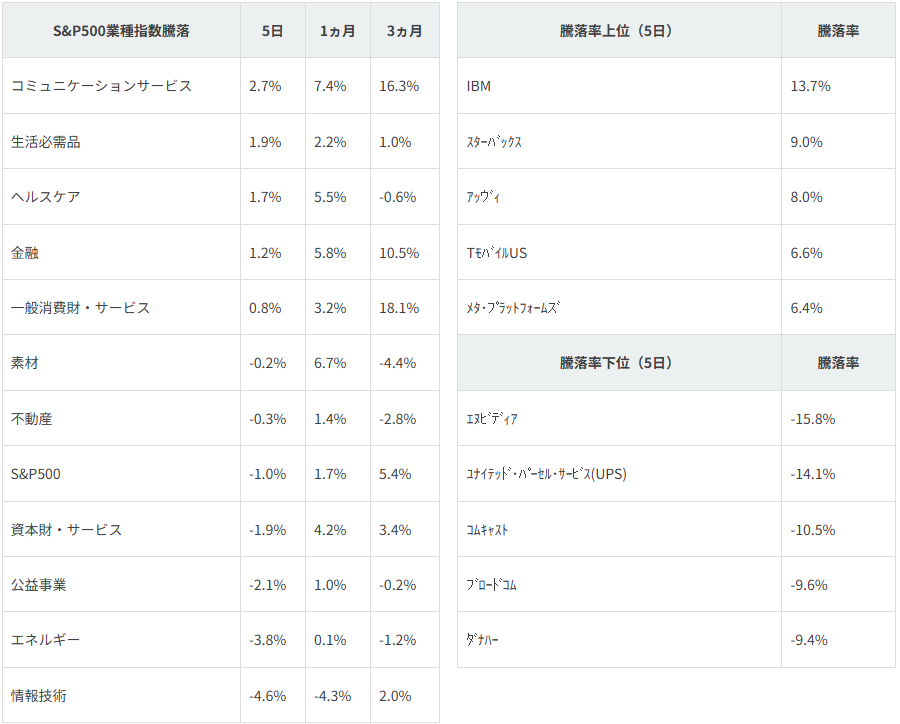Click the ユナイテッド・パーセル・サービス(UPS) cell
Screen dimensions: 900x724
(546, 474)
